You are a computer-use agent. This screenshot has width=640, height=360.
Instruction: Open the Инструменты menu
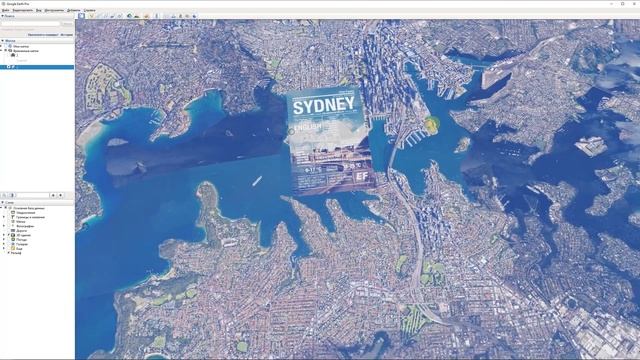[x=54, y=10]
